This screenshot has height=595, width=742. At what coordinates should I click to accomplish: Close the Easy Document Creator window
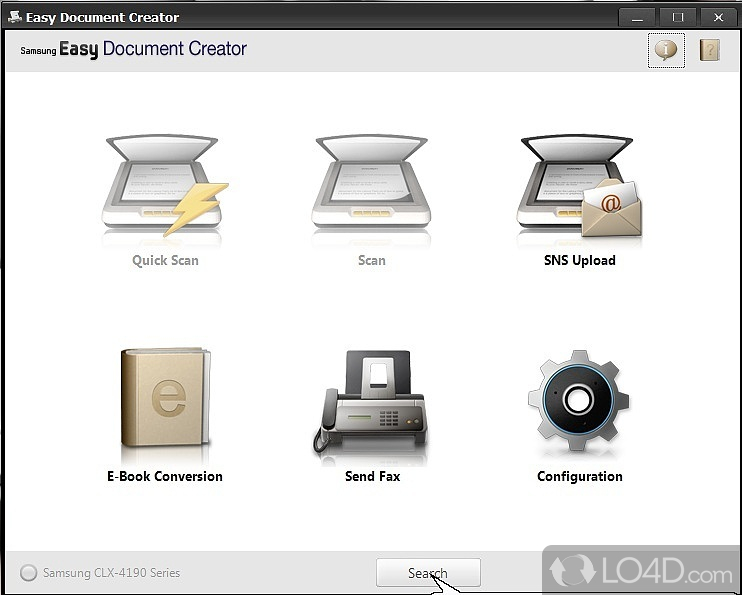click(718, 18)
